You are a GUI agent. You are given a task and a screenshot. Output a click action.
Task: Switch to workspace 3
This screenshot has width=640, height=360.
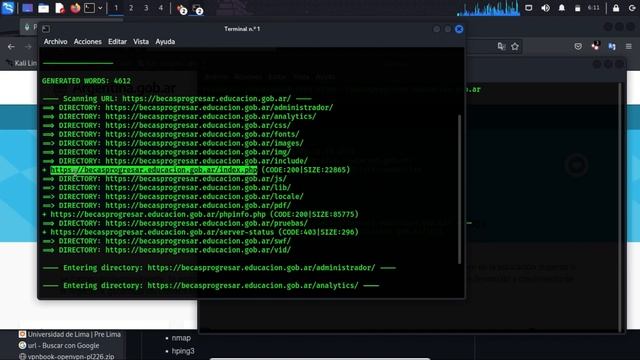(146, 8)
